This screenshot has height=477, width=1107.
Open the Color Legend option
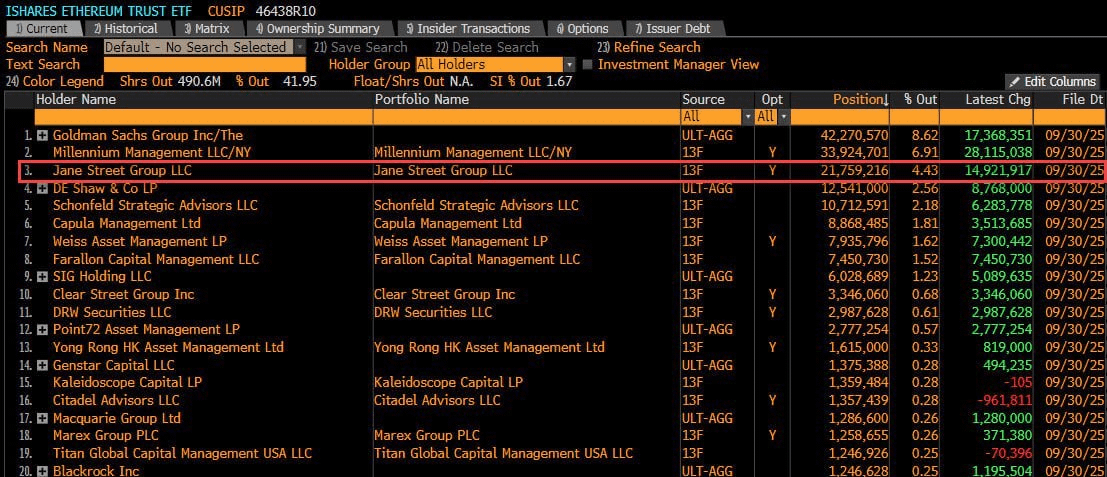pos(54,82)
